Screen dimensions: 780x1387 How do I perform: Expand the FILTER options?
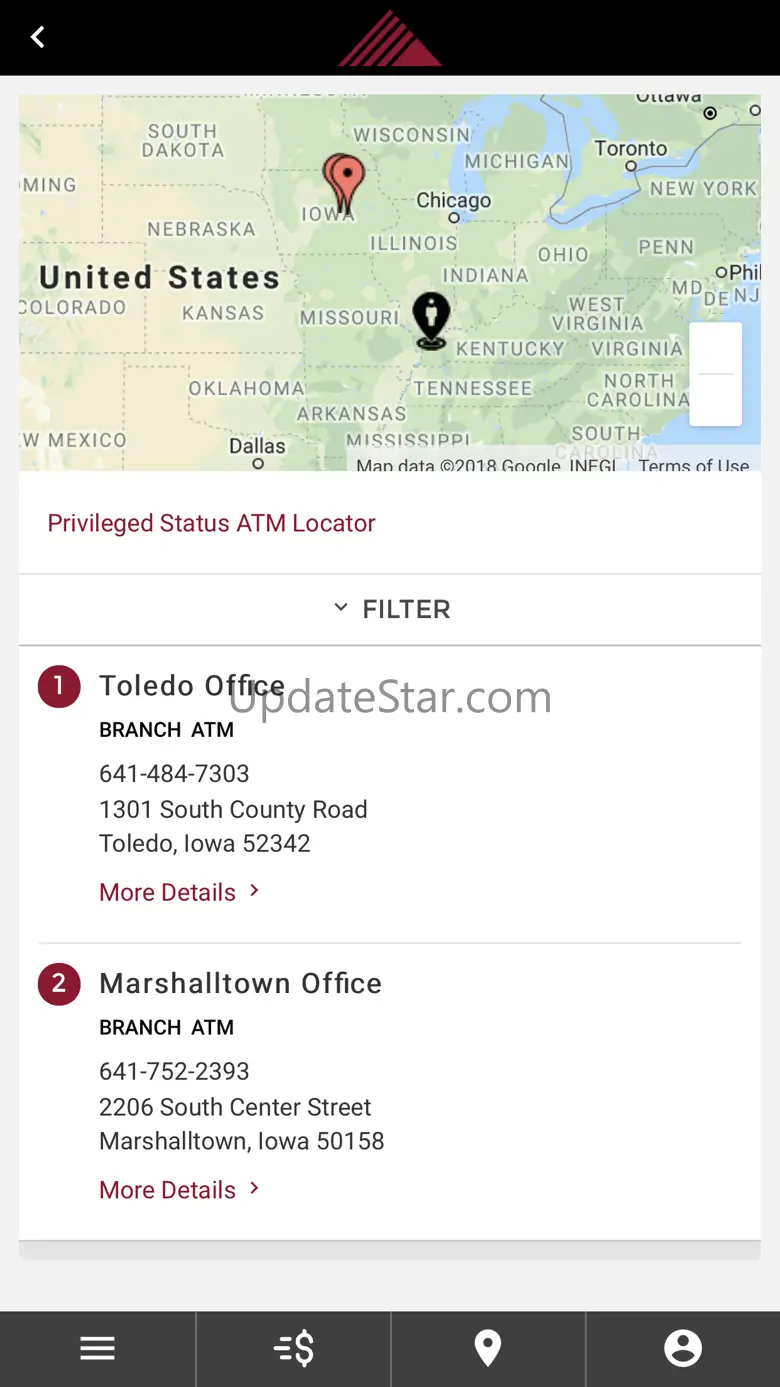pyautogui.click(x=390, y=609)
